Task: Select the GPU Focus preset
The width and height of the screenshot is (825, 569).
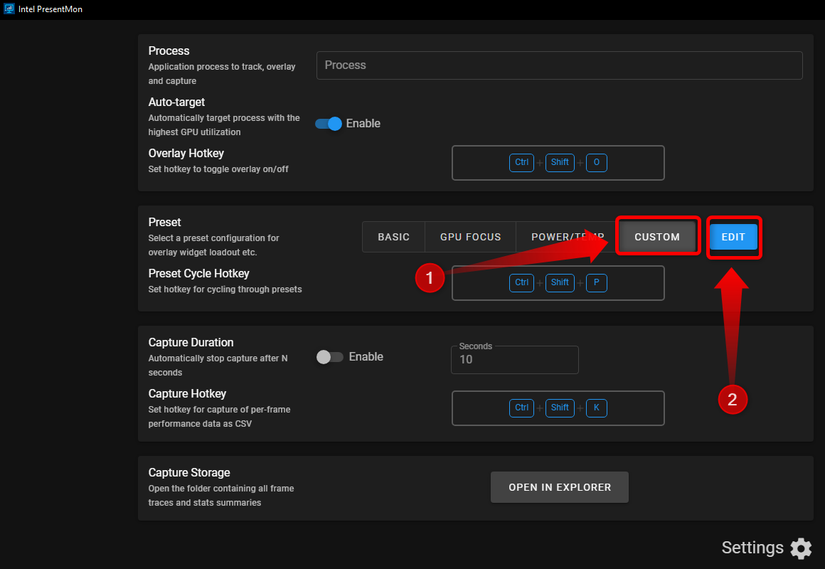Action: 470,237
